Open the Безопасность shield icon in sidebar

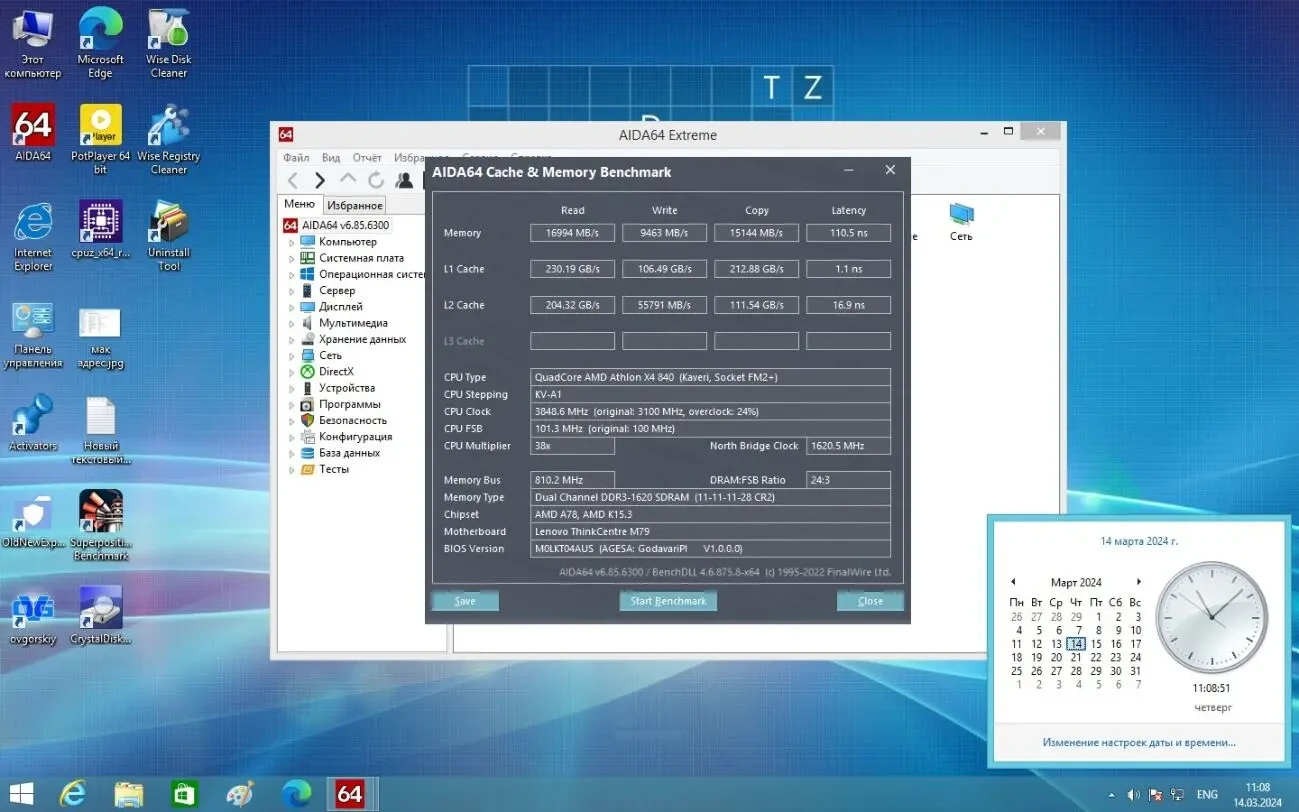tap(309, 420)
